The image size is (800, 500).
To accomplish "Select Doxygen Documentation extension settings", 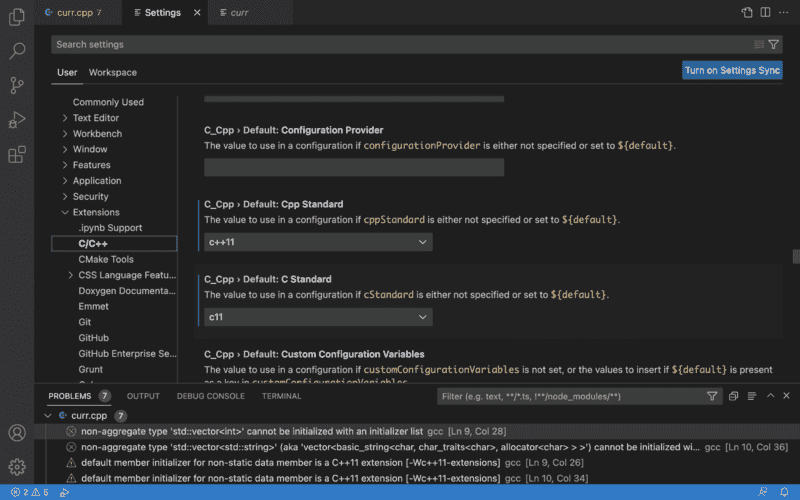I will (127, 291).
